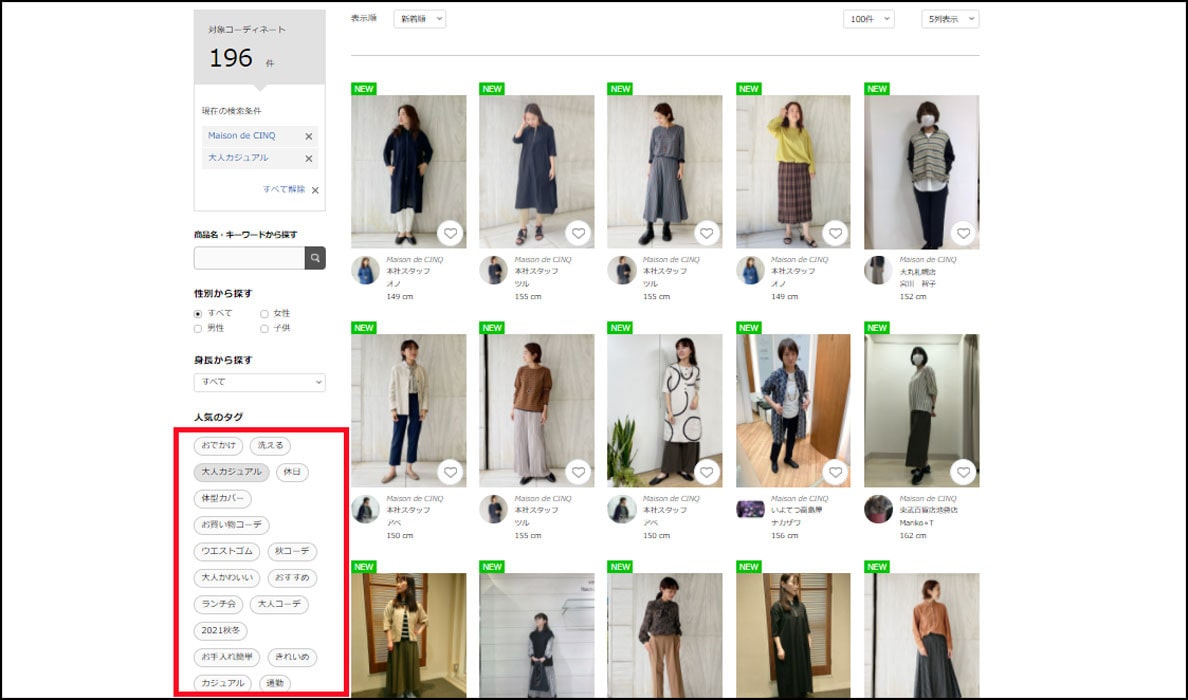Click the 体型カバー tag

coord(222,498)
